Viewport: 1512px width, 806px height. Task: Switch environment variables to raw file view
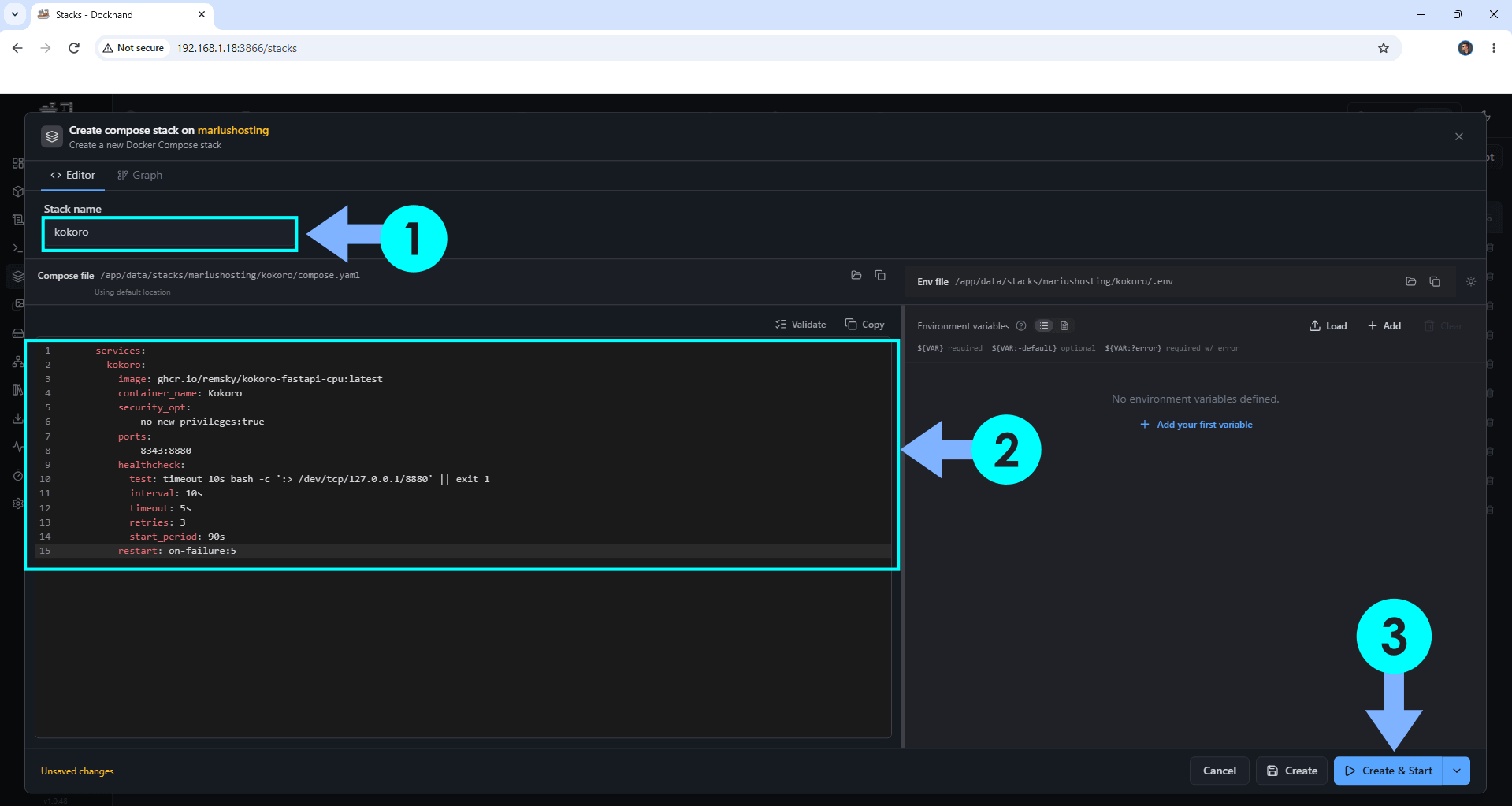click(1064, 325)
